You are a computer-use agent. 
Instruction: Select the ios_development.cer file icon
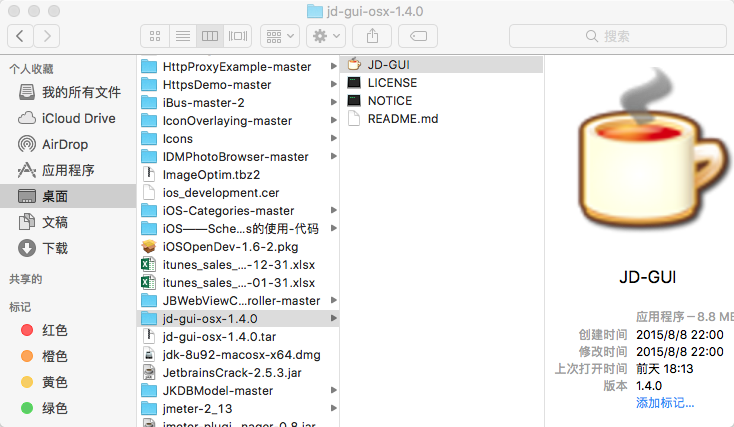point(149,192)
